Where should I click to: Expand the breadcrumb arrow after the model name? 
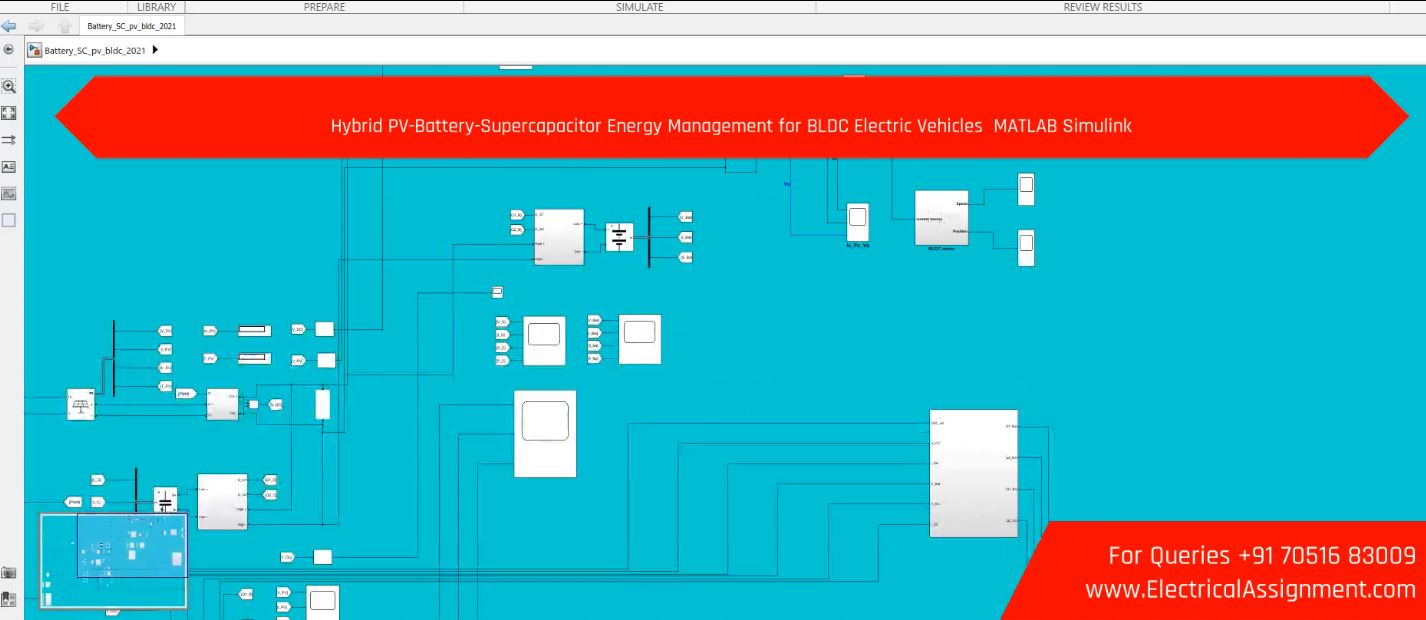[x=155, y=50]
